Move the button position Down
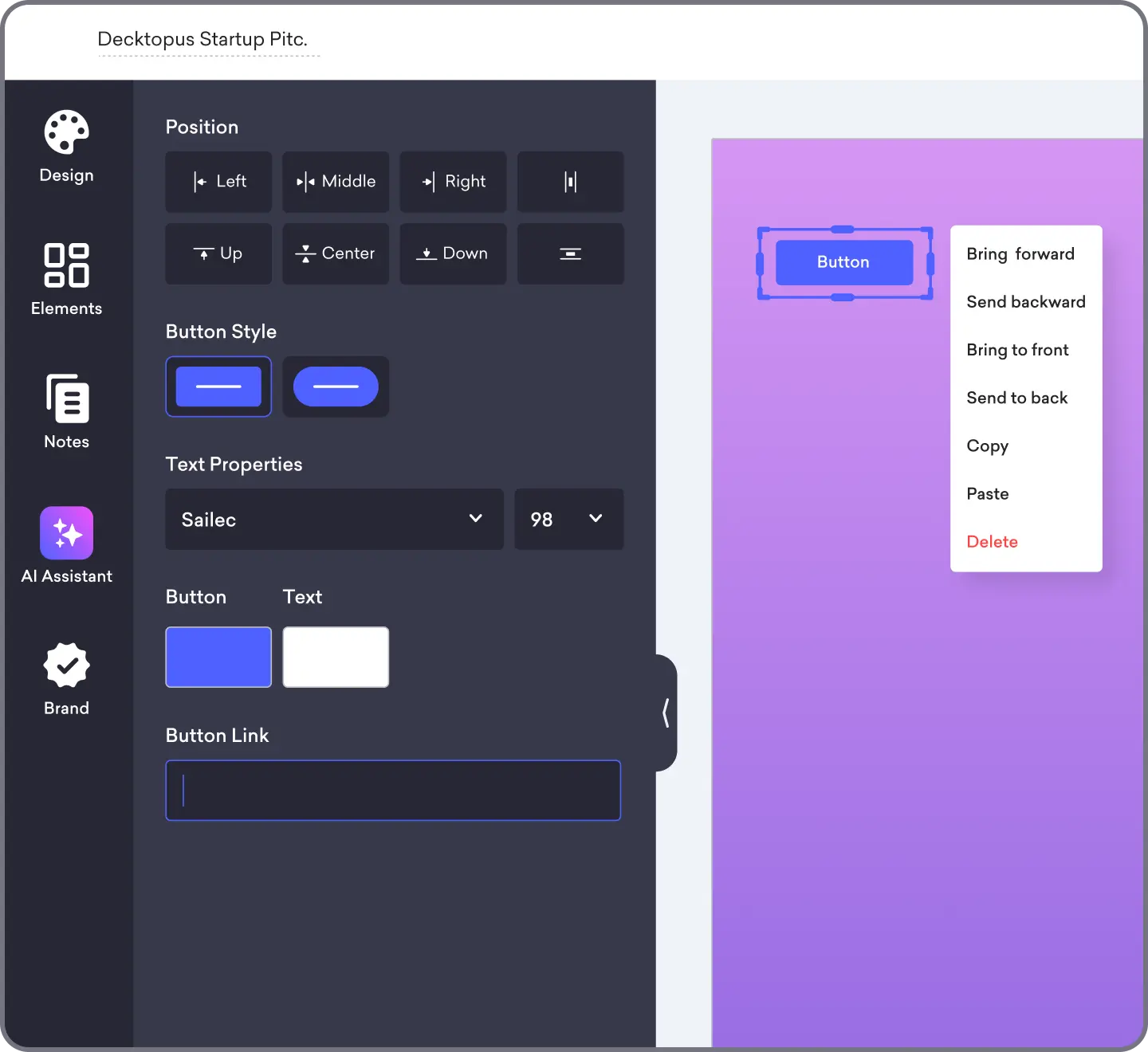This screenshot has height=1052, width=1148. point(453,253)
